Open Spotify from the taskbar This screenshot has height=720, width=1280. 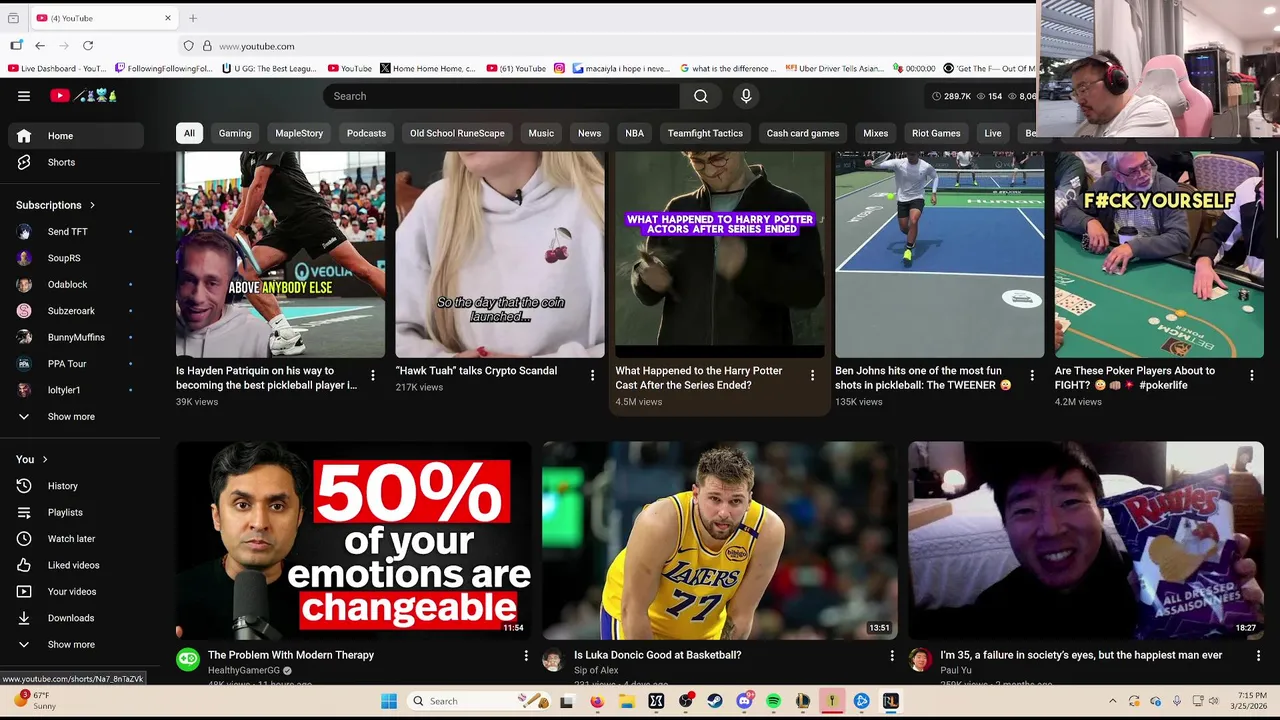[773, 701]
